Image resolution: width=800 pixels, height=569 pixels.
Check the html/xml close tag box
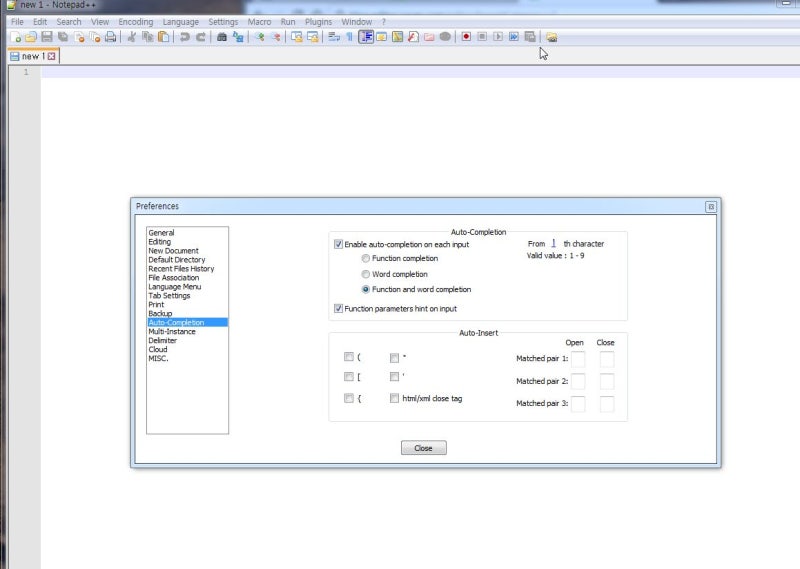(x=394, y=398)
